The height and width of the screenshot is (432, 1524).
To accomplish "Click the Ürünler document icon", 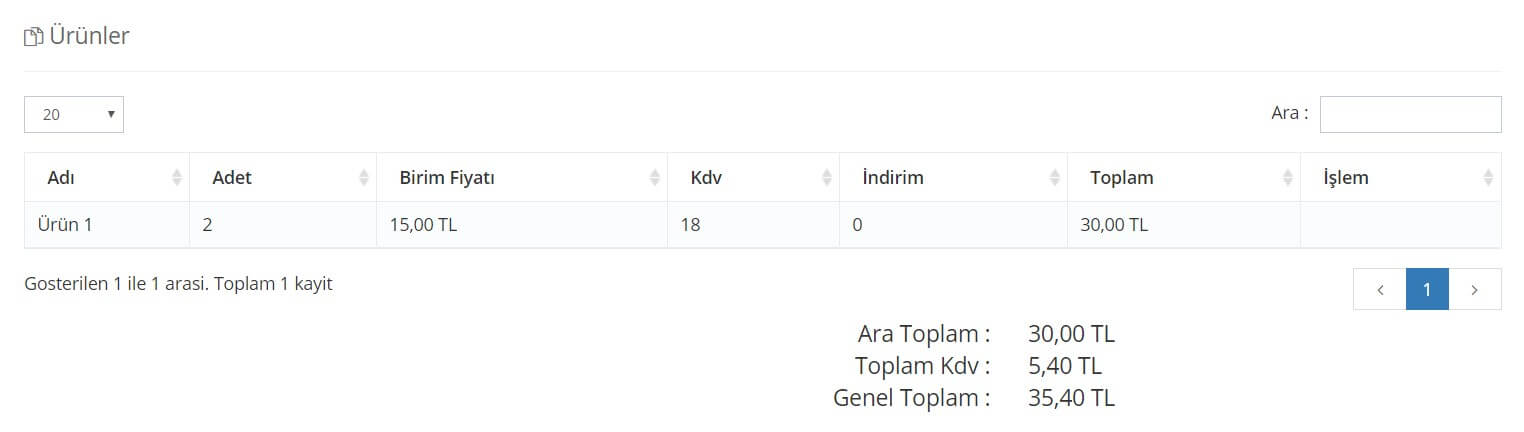I will 34,37.
